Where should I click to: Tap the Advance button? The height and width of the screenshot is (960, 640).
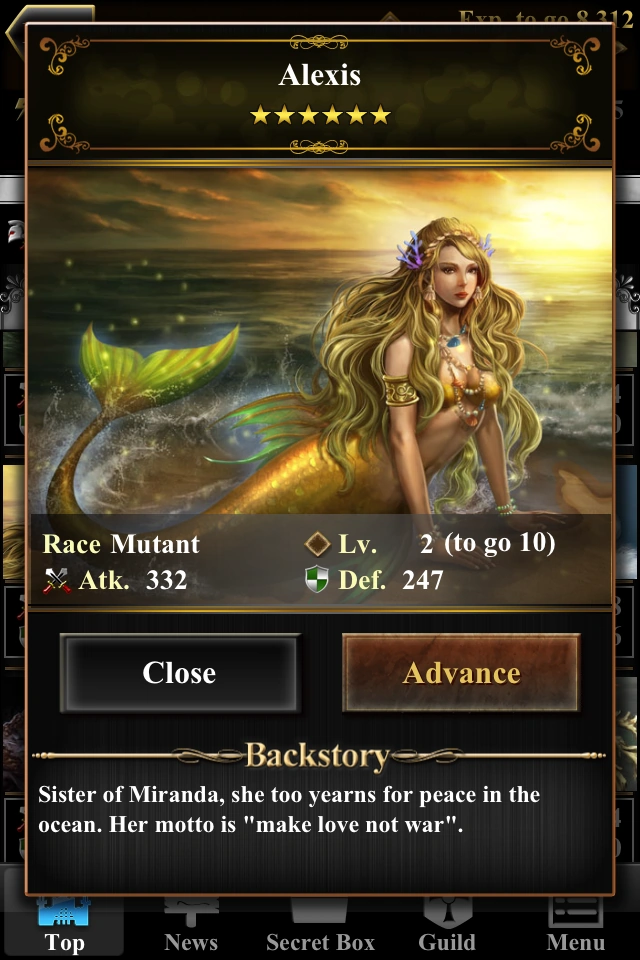(461, 673)
